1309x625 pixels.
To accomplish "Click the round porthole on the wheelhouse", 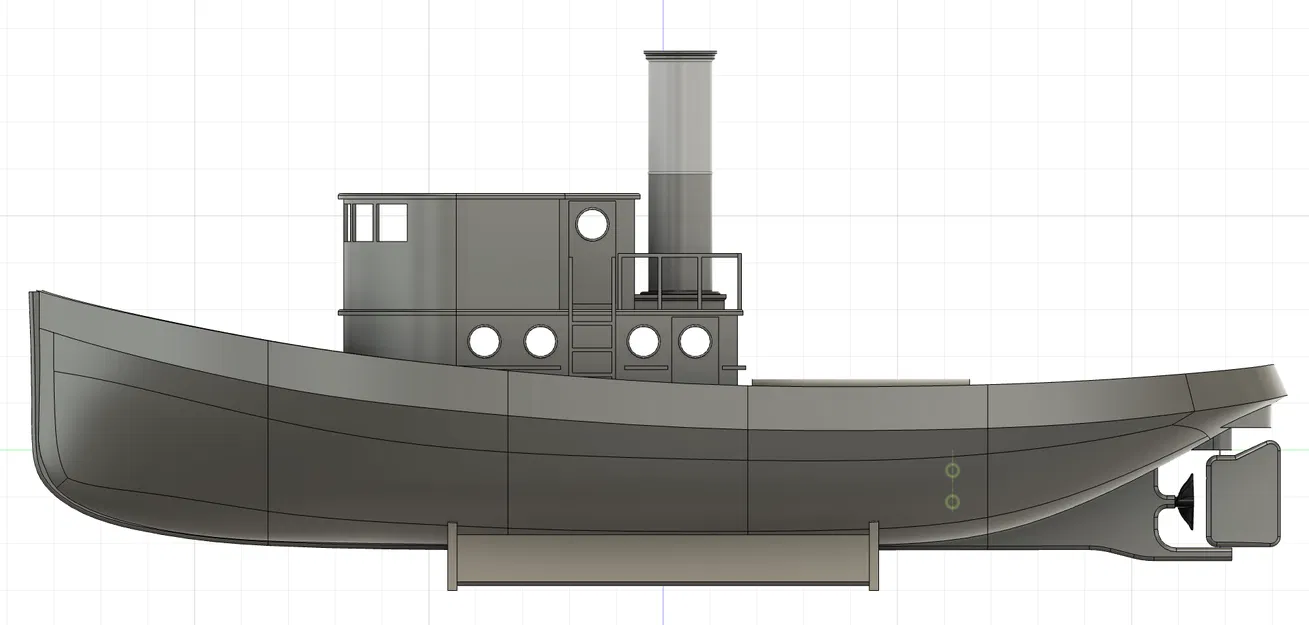I will pos(590,225).
